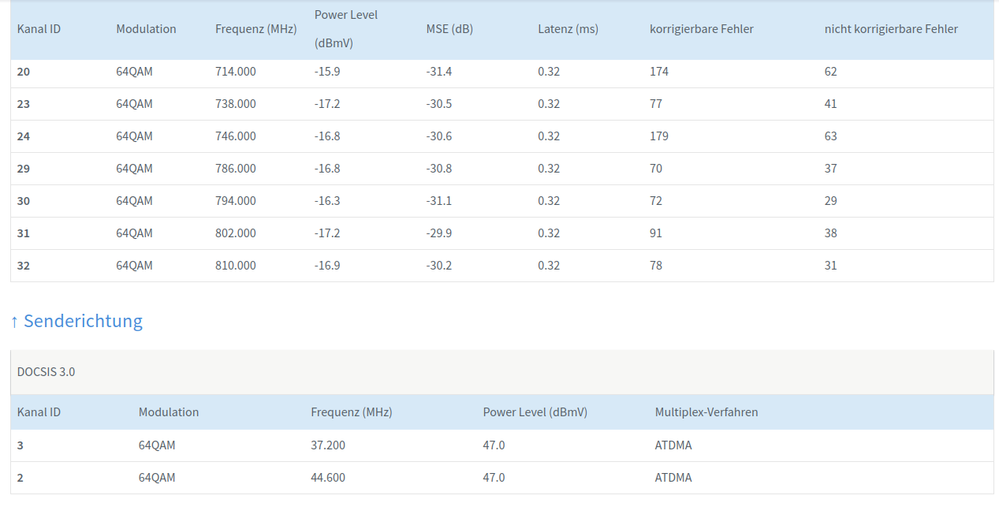999x510 pixels.
Task: Click uncorrectable errors value 41
Action: (830, 104)
